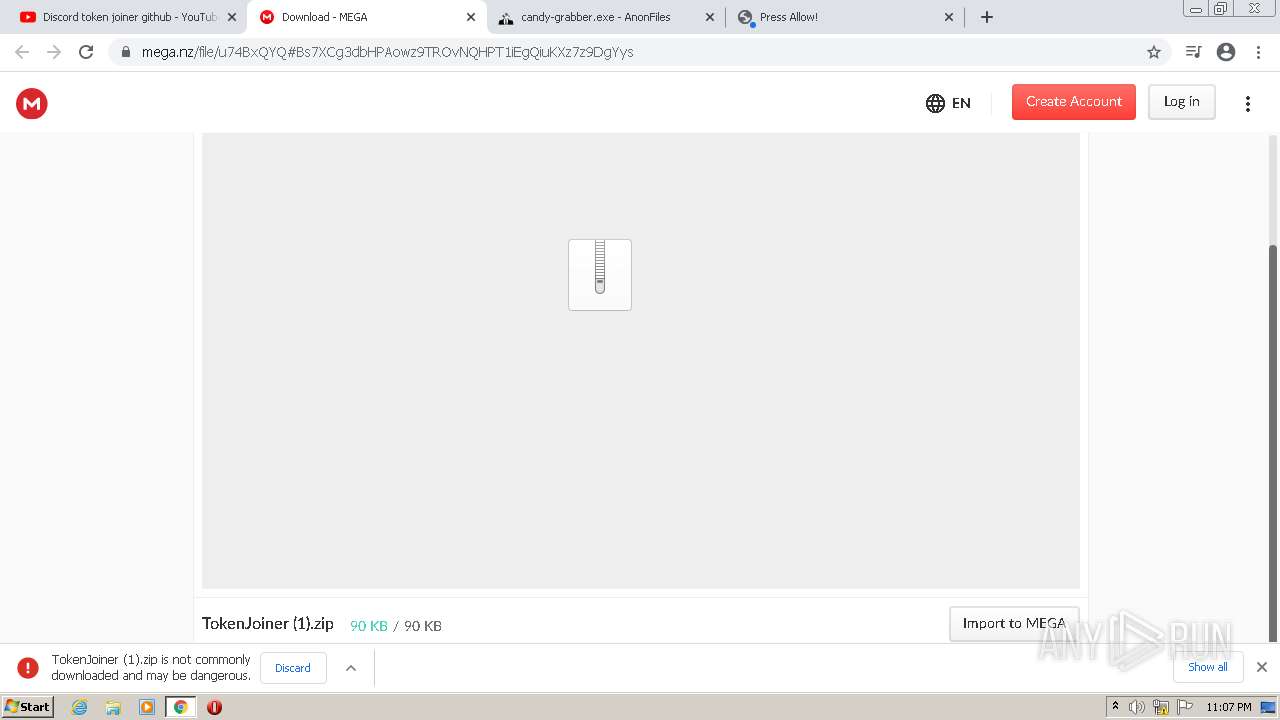Bookmark this page with the star
This screenshot has width=1280, height=720.
point(1153,52)
